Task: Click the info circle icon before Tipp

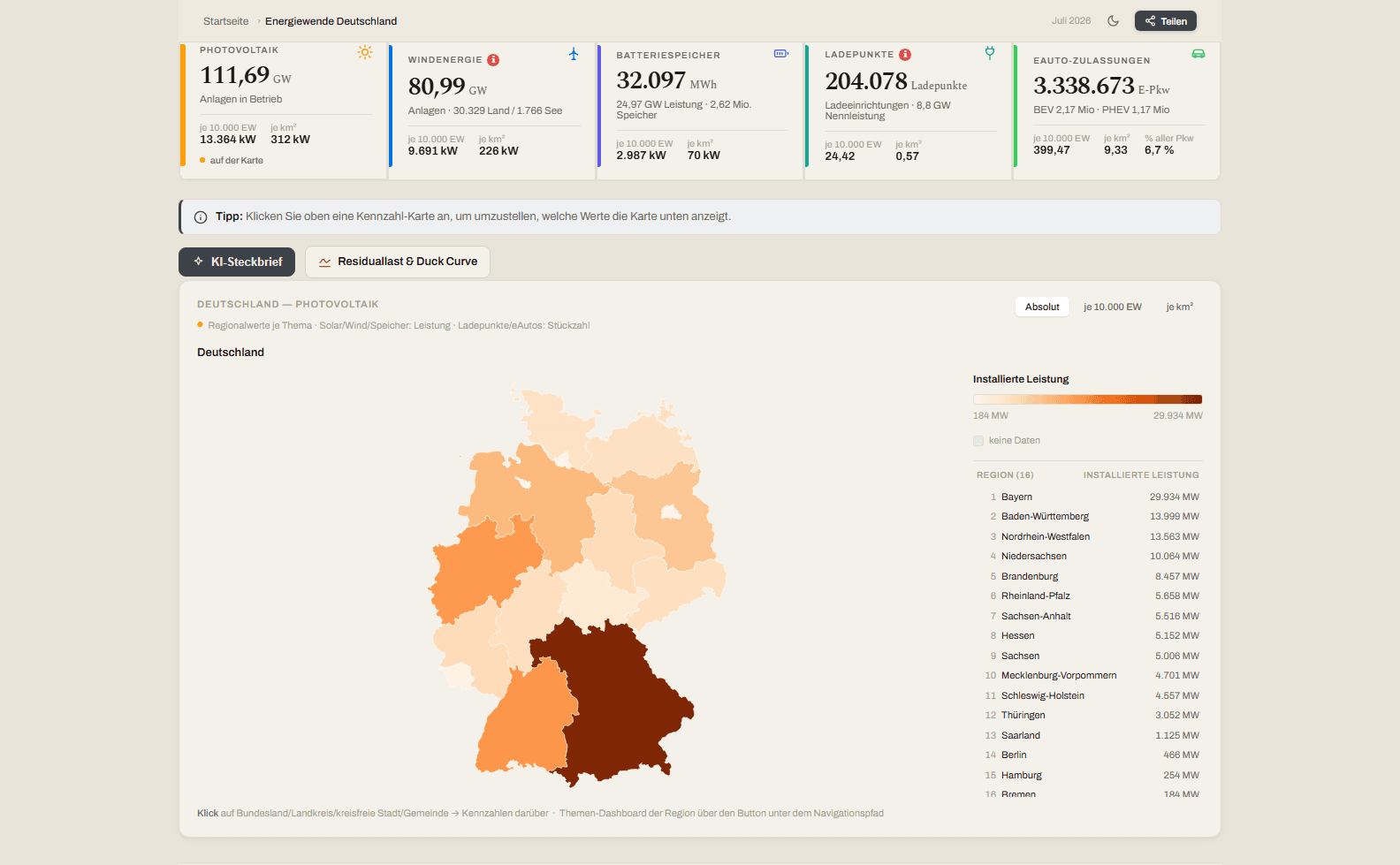Action: (201, 217)
